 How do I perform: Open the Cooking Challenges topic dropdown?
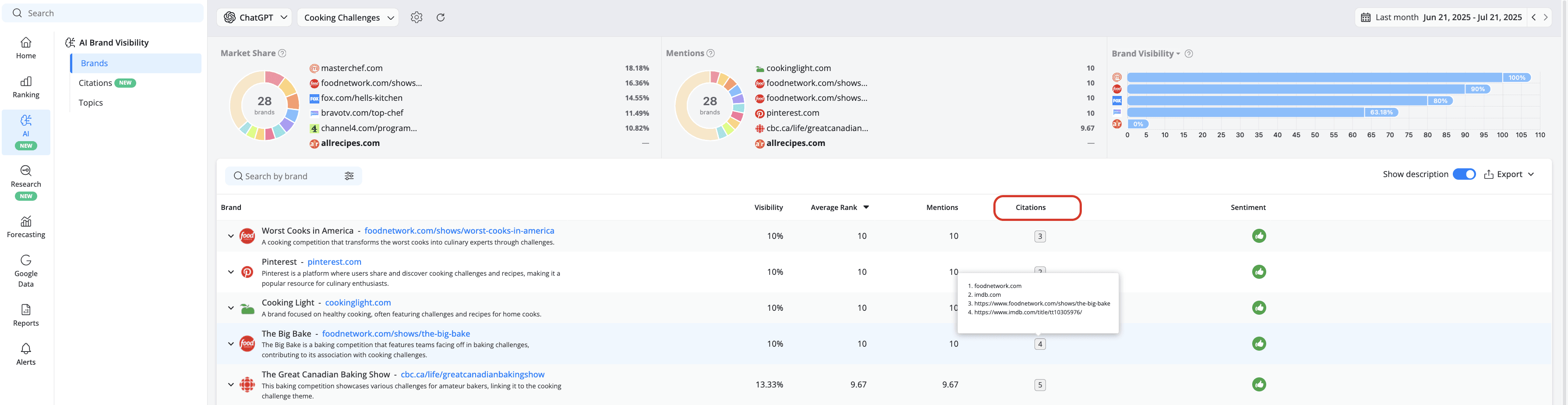pos(348,18)
